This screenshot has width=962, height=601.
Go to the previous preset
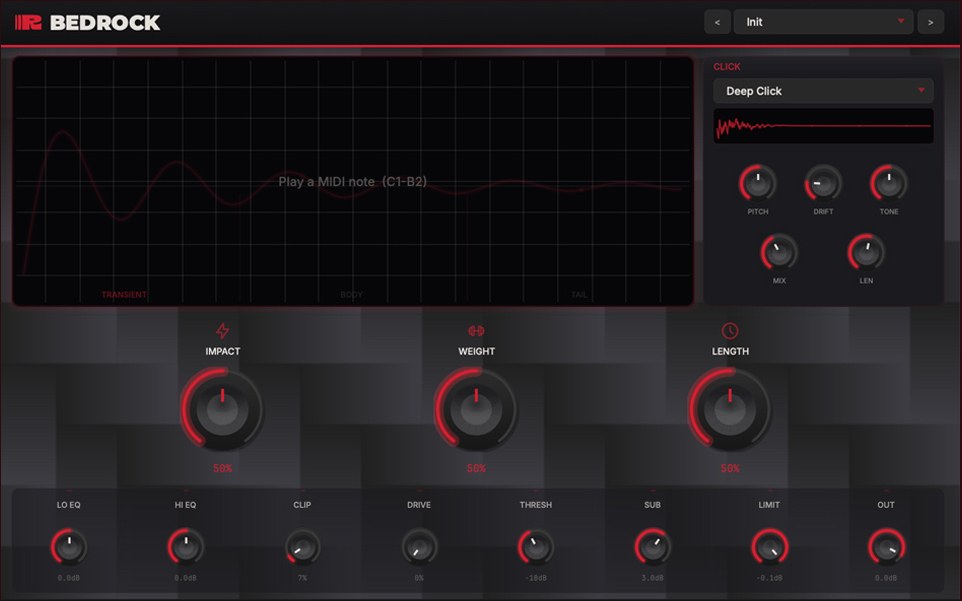pyautogui.click(x=717, y=22)
